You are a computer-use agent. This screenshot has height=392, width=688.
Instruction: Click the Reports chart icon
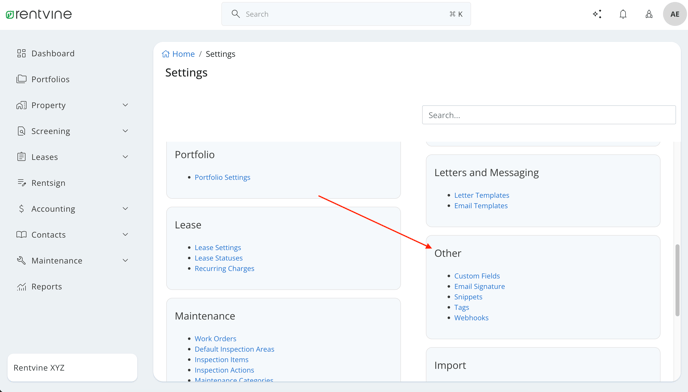click(x=21, y=287)
